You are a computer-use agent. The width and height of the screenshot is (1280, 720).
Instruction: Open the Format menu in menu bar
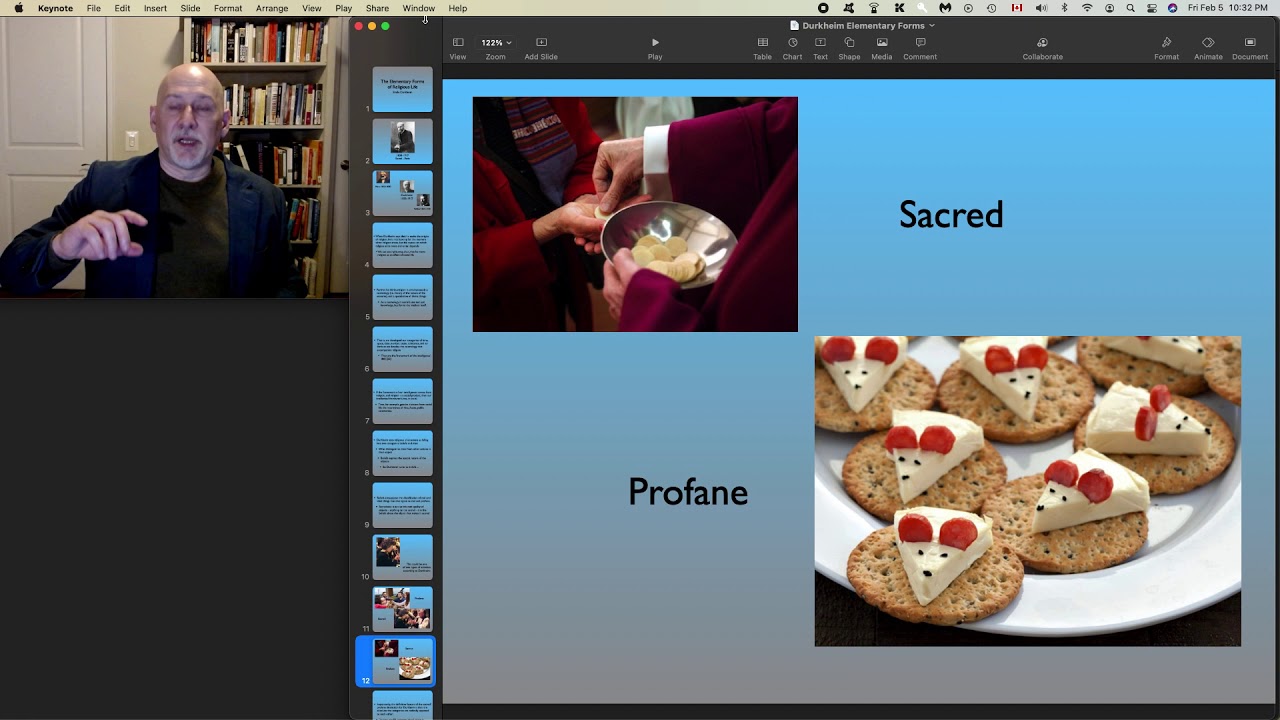(x=228, y=8)
